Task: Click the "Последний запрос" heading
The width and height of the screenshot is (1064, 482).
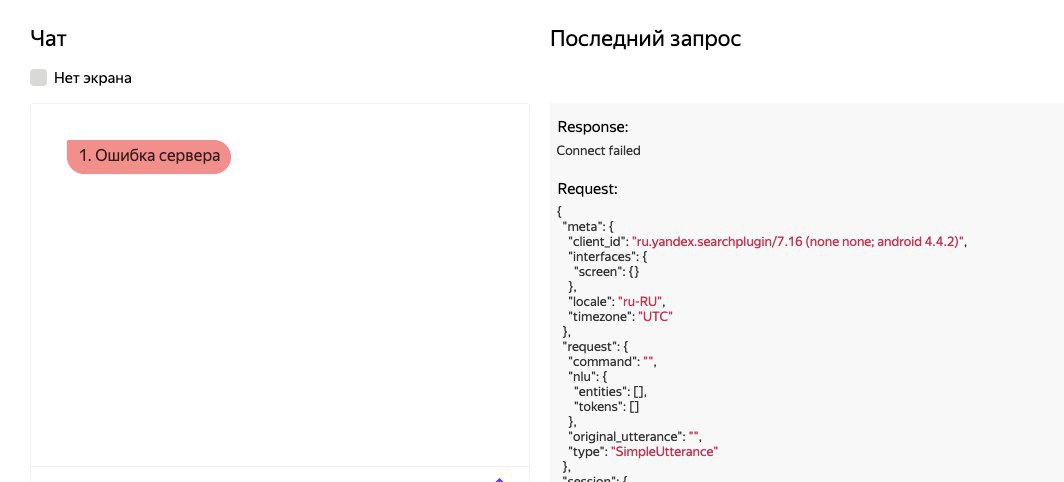Action: (x=645, y=39)
